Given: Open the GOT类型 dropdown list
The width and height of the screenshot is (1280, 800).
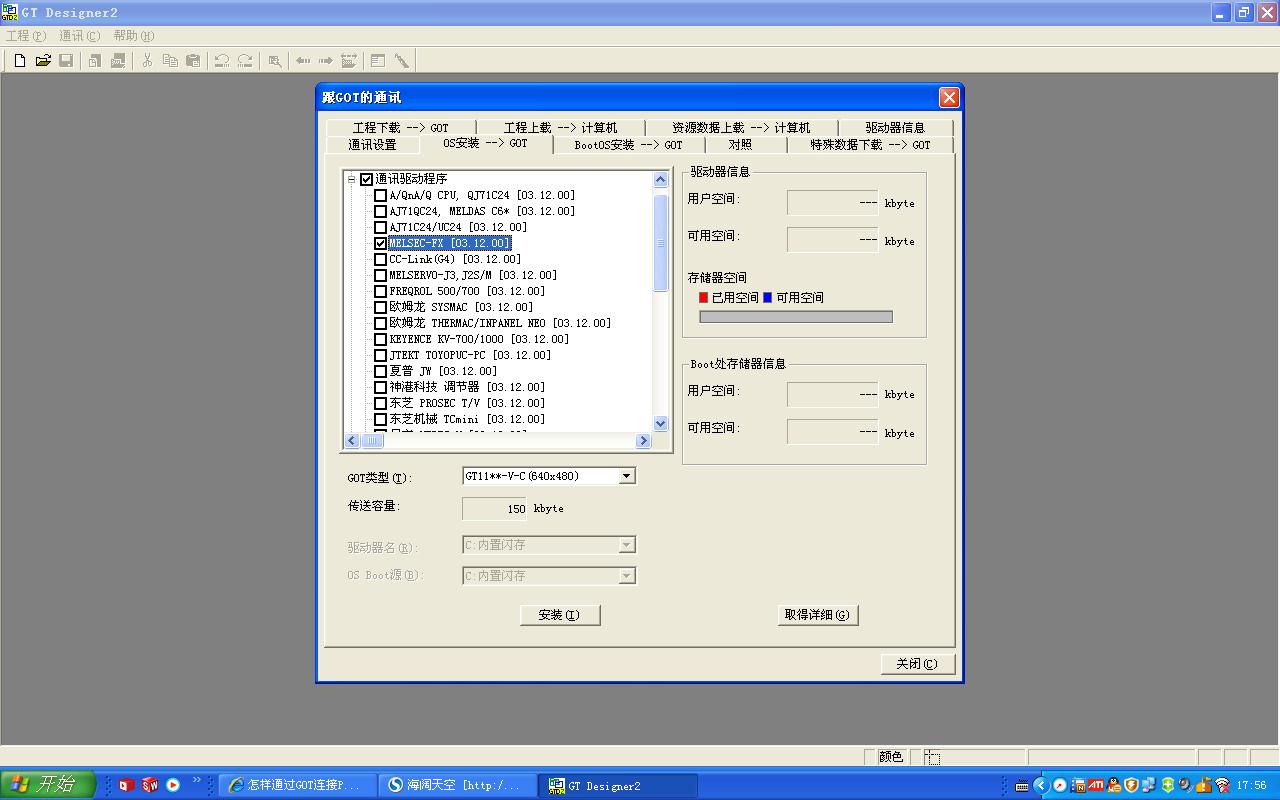Looking at the screenshot, I should pos(627,476).
